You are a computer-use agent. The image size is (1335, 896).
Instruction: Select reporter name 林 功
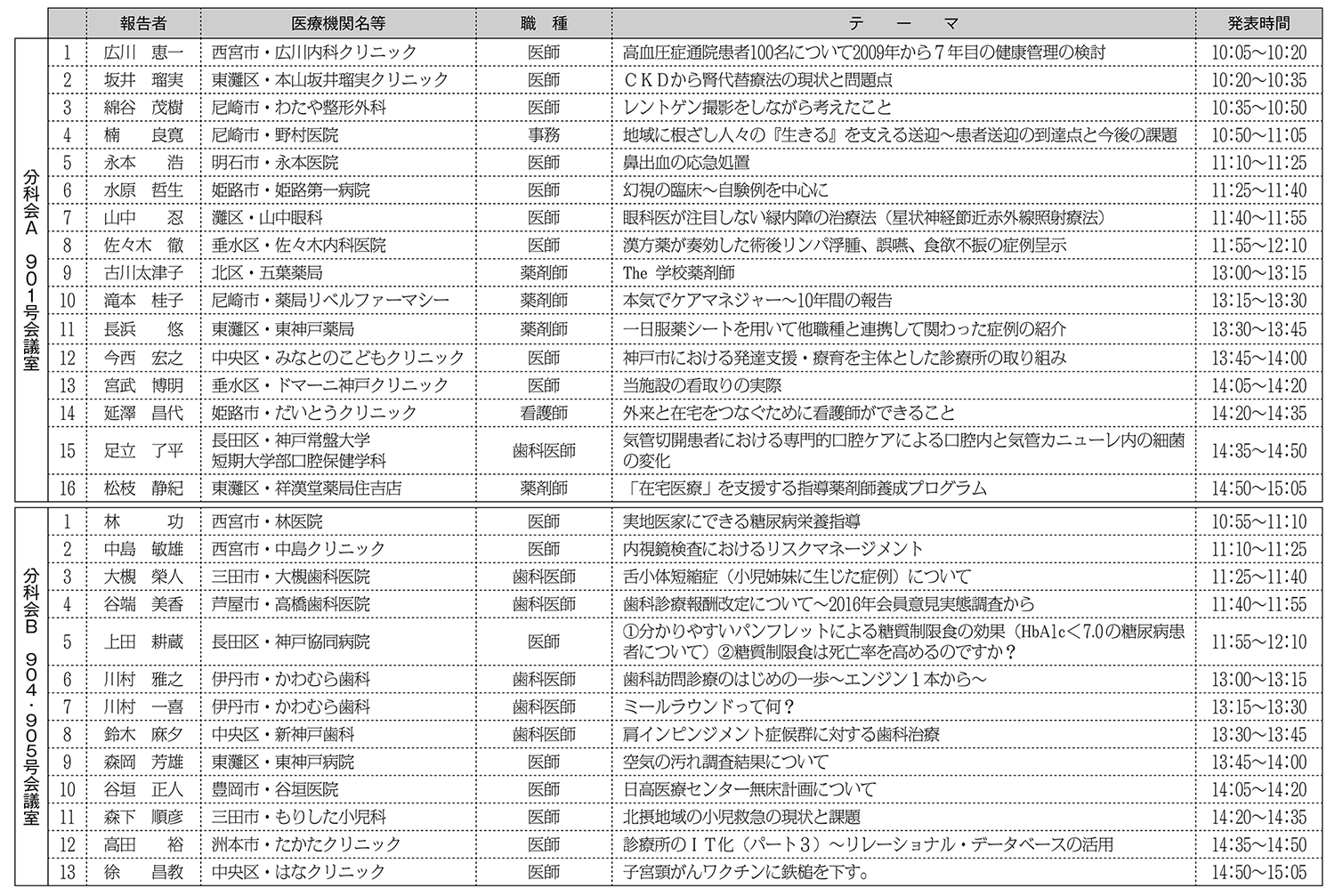[x=143, y=522]
